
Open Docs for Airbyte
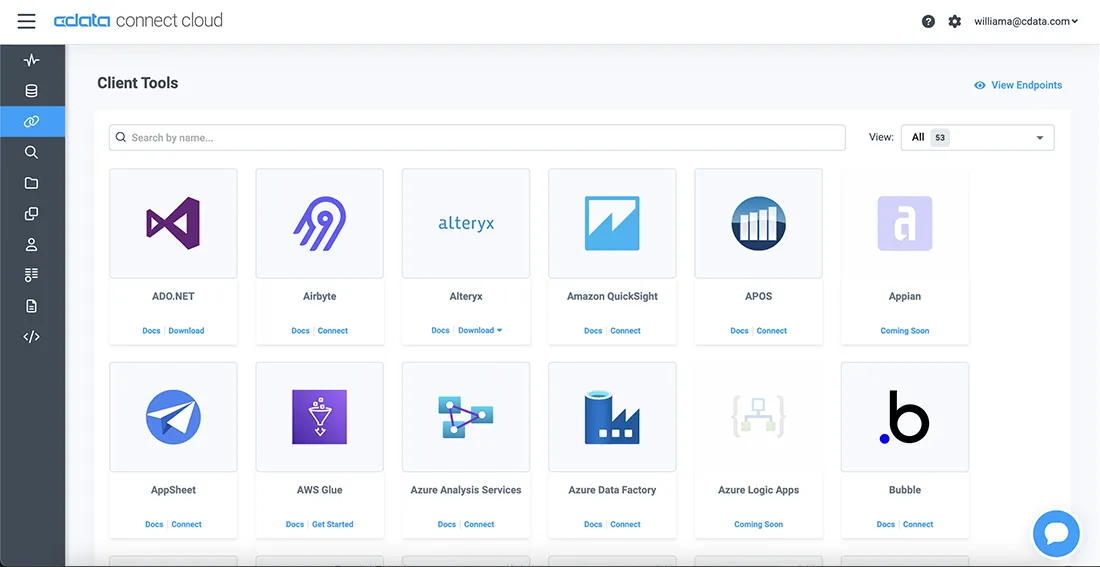coord(300,331)
